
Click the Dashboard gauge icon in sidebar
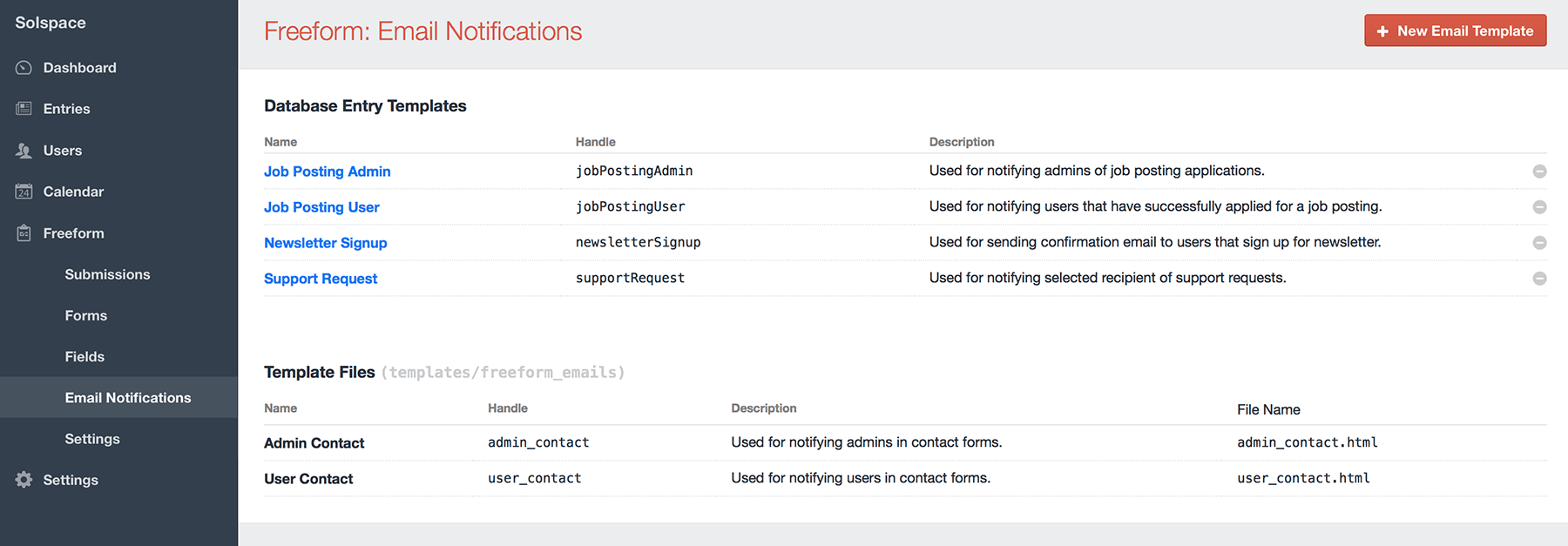pos(24,68)
